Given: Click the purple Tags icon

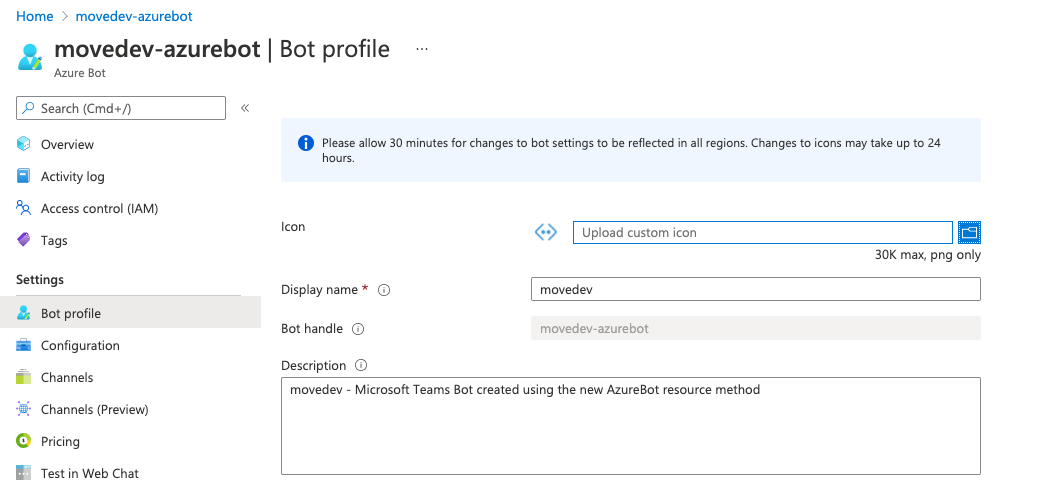Looking at the screenshot, I should click(23, 240).
